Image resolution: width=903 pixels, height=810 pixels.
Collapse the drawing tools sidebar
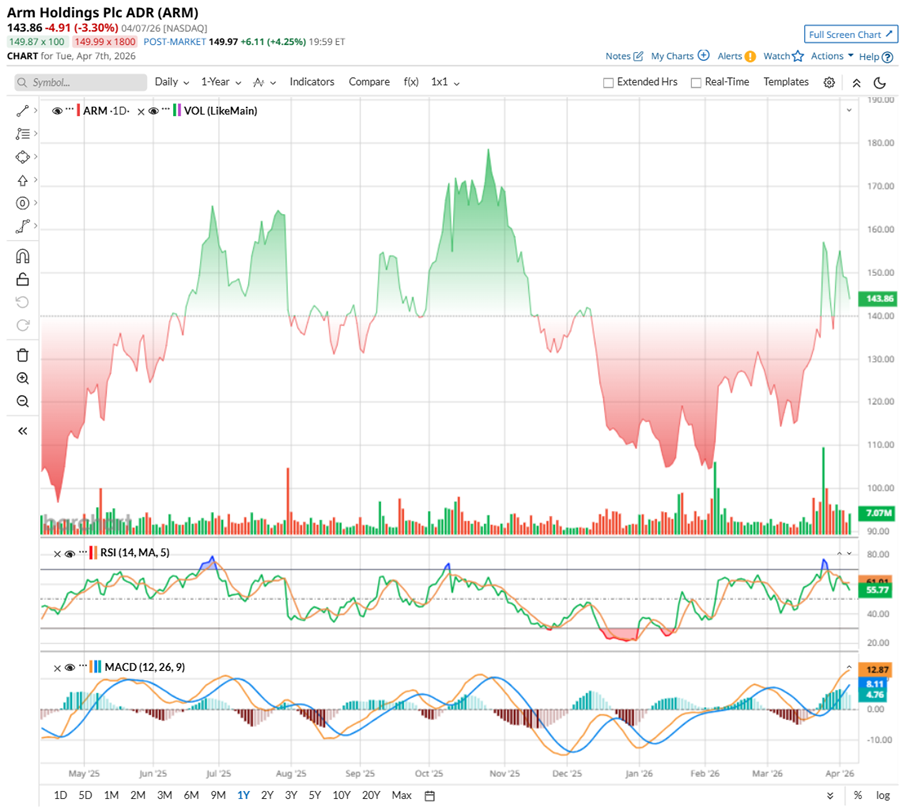[x=23, y=431]
